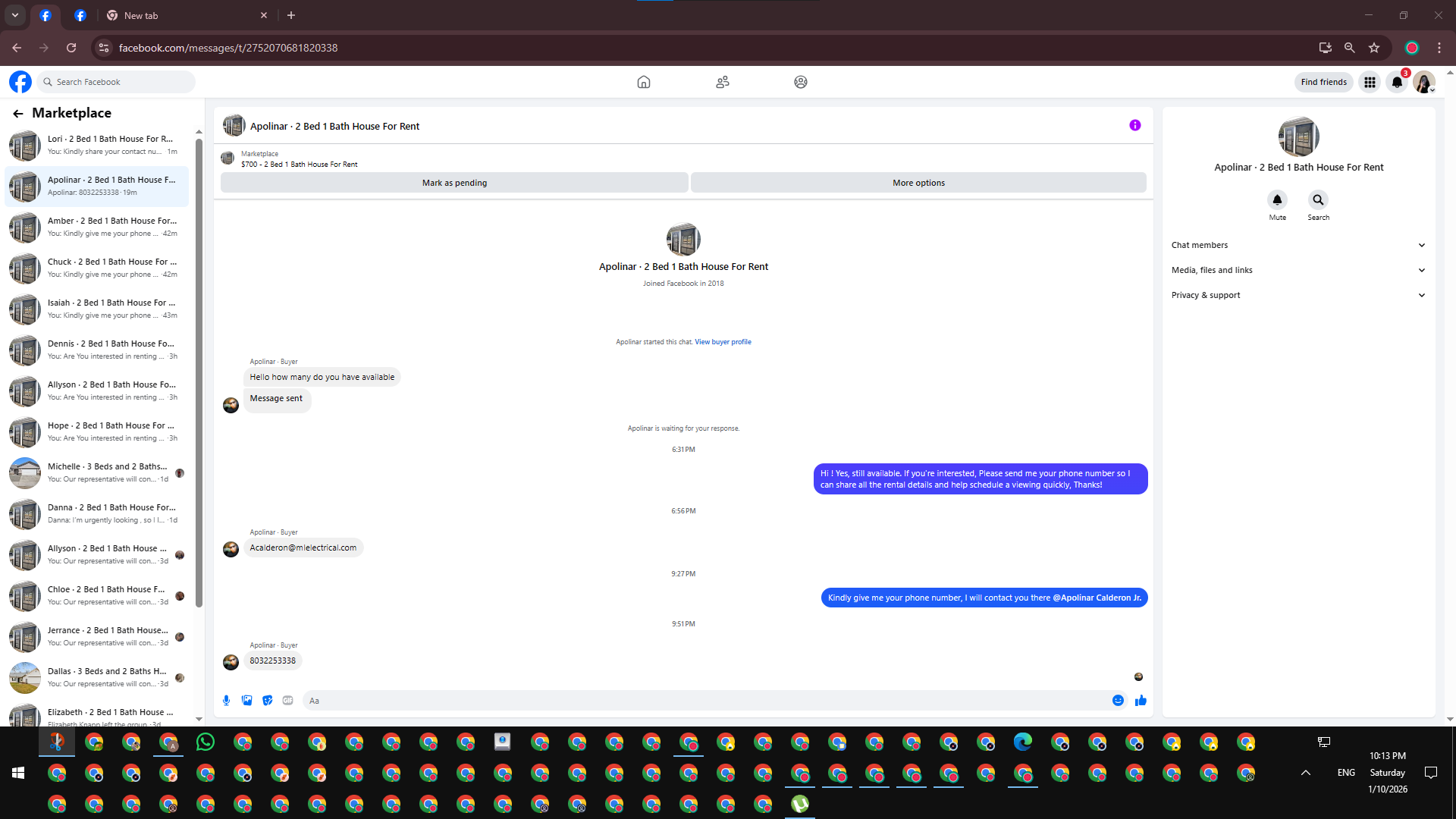This screenshot has height=819, width=1456.
Task: Click Mark as pending button
Action: [454, 183]
